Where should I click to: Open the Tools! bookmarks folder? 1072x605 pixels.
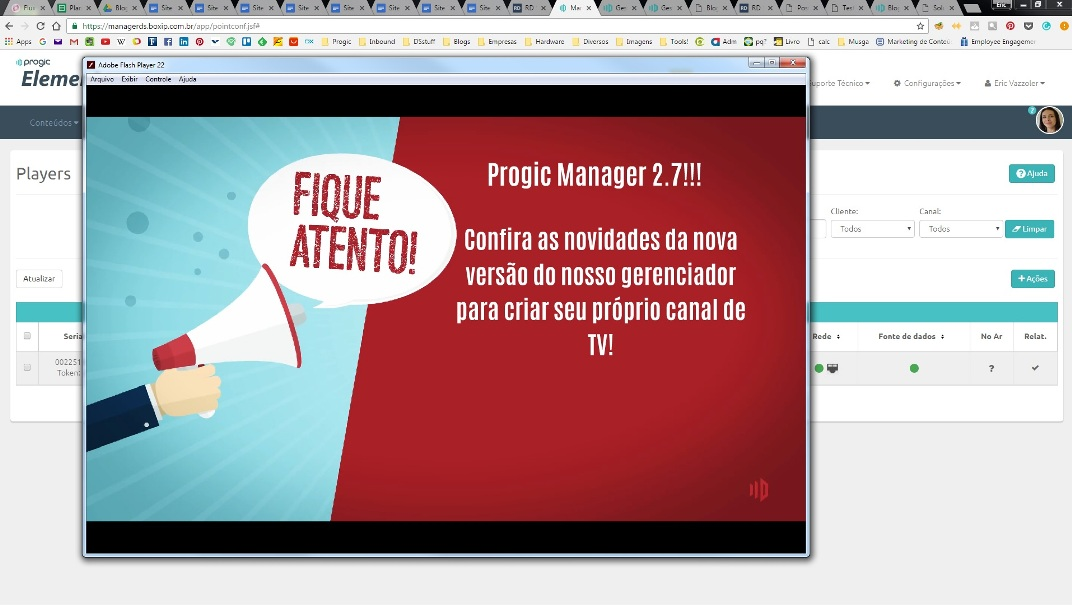[674, 42]
